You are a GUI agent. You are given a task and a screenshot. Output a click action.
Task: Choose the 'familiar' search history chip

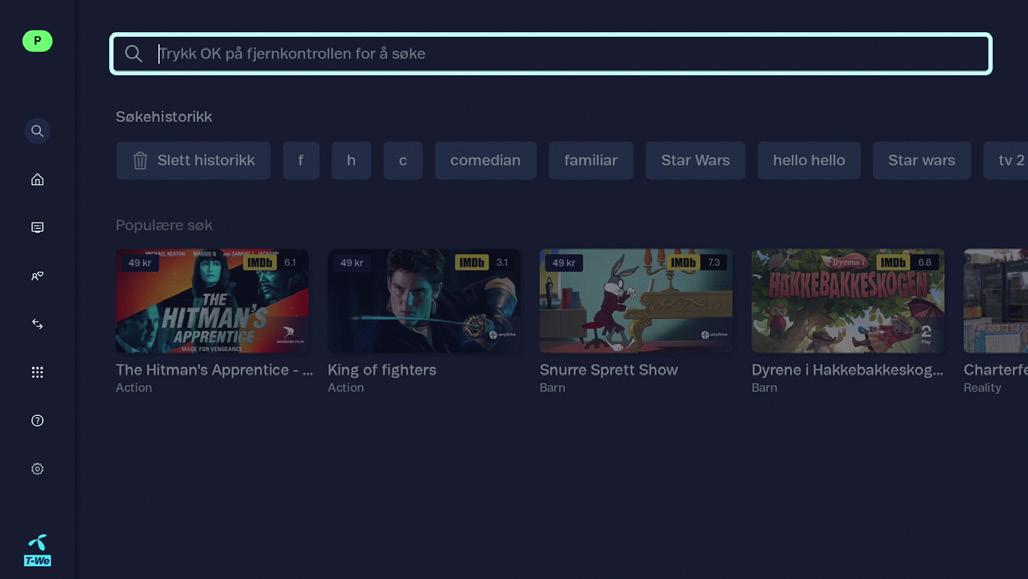[x=591, y=161]
